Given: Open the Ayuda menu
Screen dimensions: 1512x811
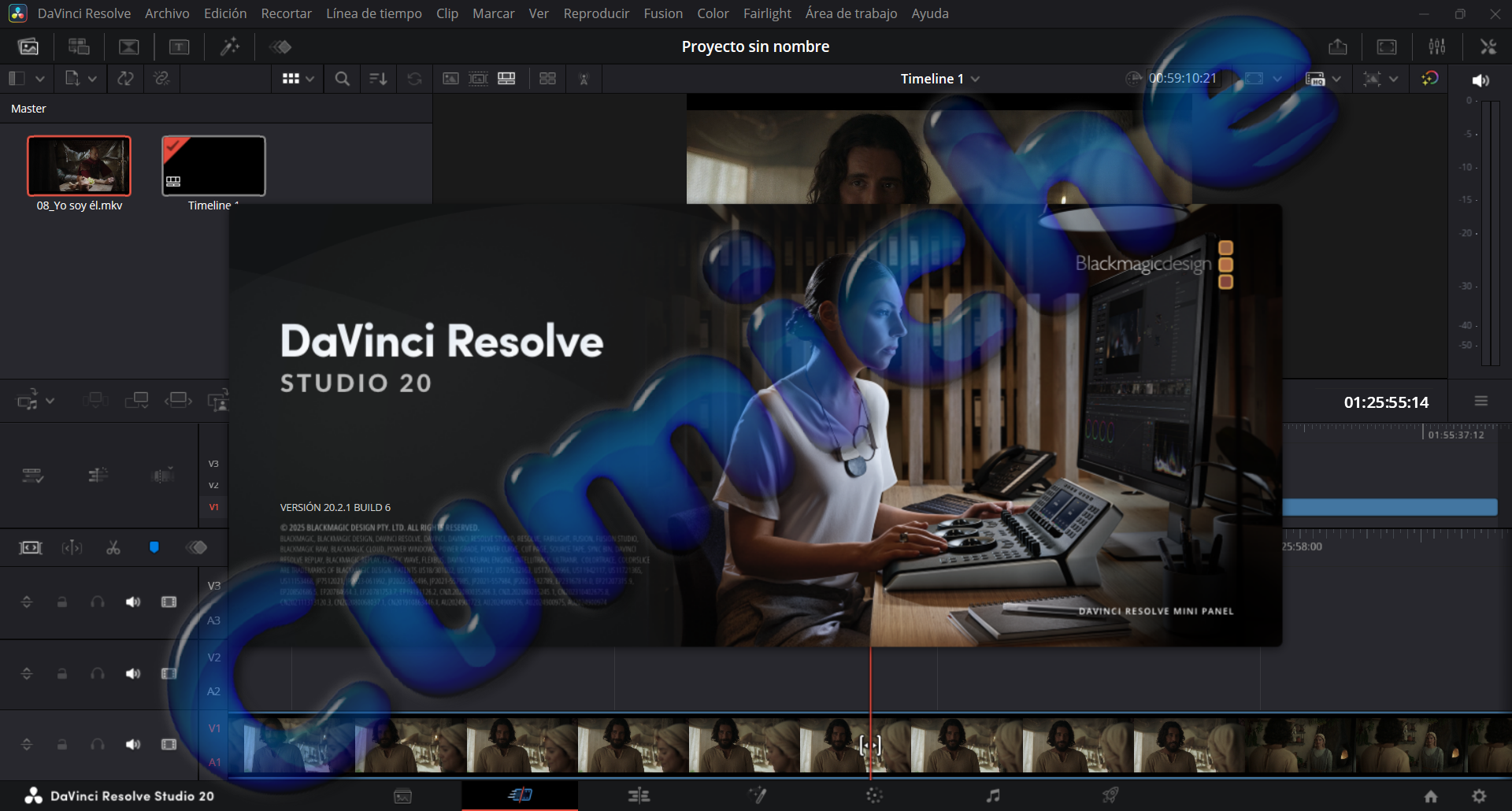Looking at the screenshot, I should pos(930,13).
